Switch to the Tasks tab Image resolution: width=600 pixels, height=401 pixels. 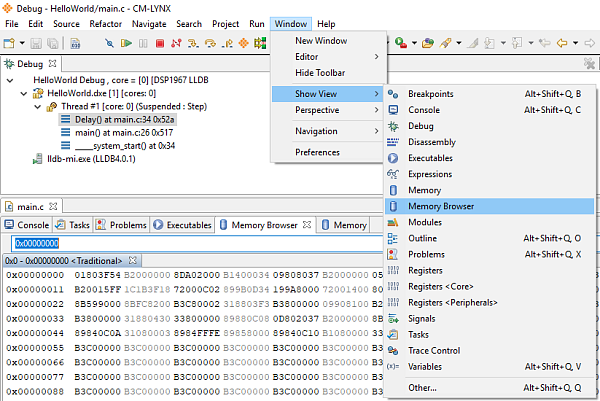(72, 225)
